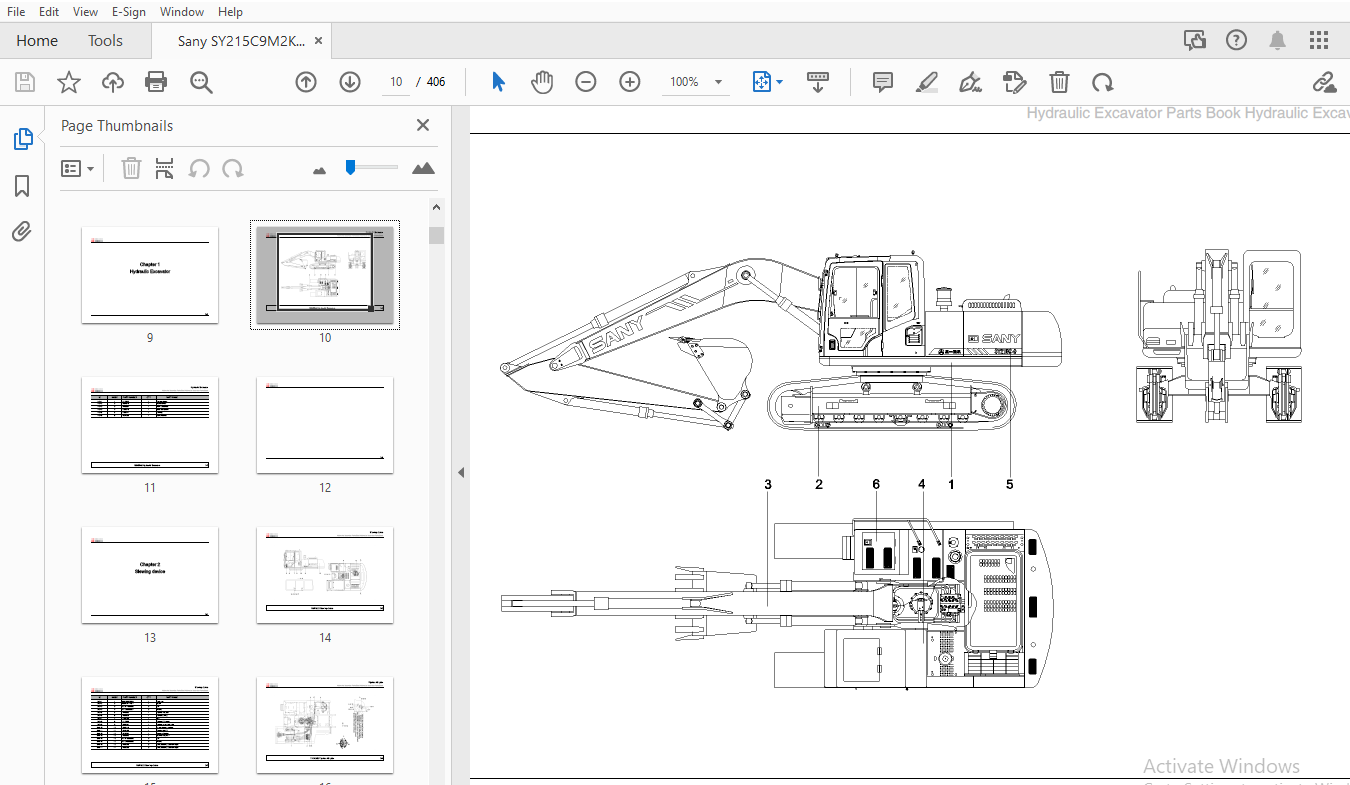
Task: Add a comment with speech bubble icon
Action: coord(883,82)
